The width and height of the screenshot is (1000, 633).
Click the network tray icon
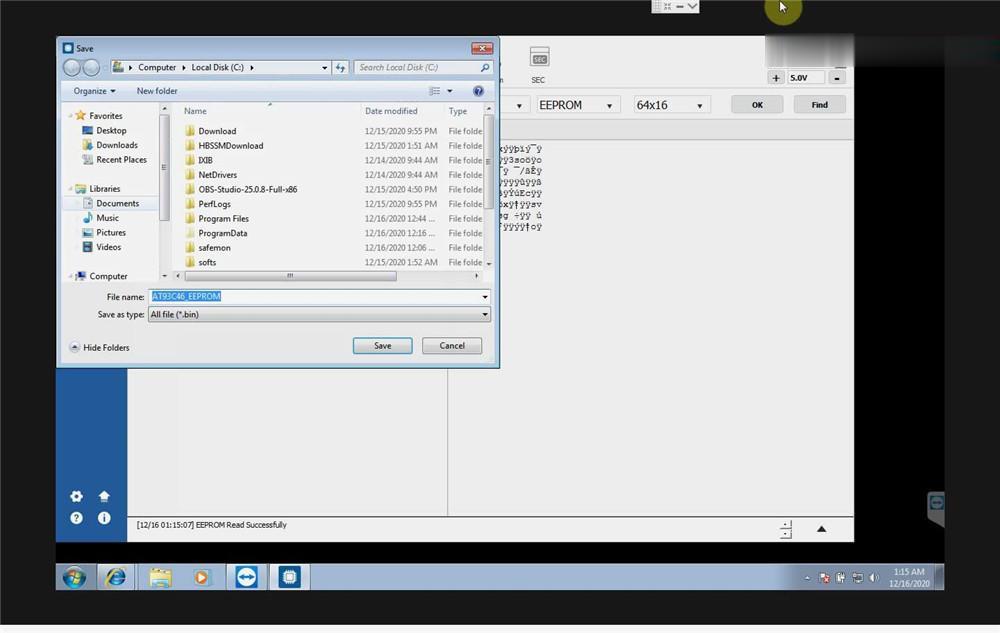pos(857,578)
